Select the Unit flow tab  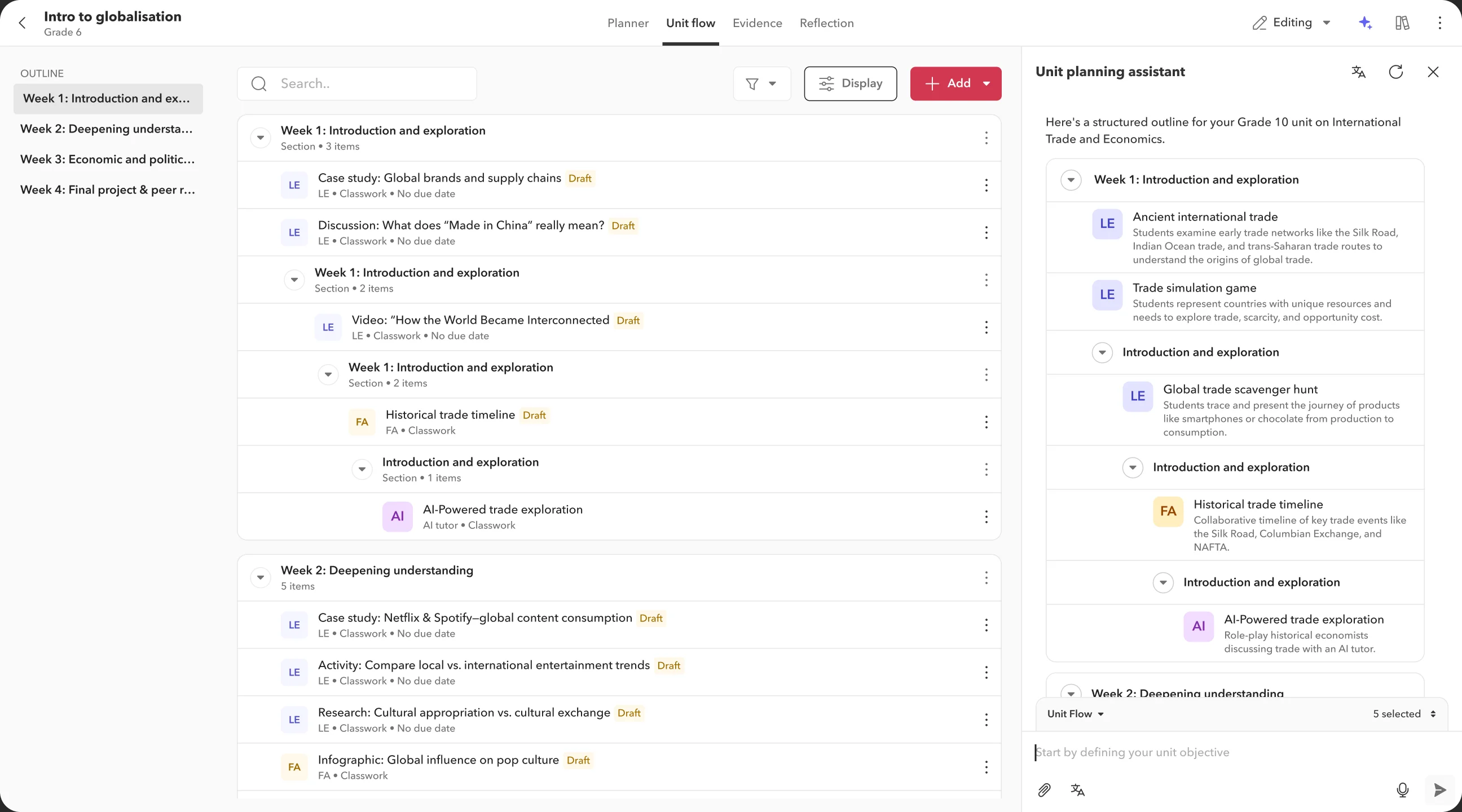(x=690, y=23)
